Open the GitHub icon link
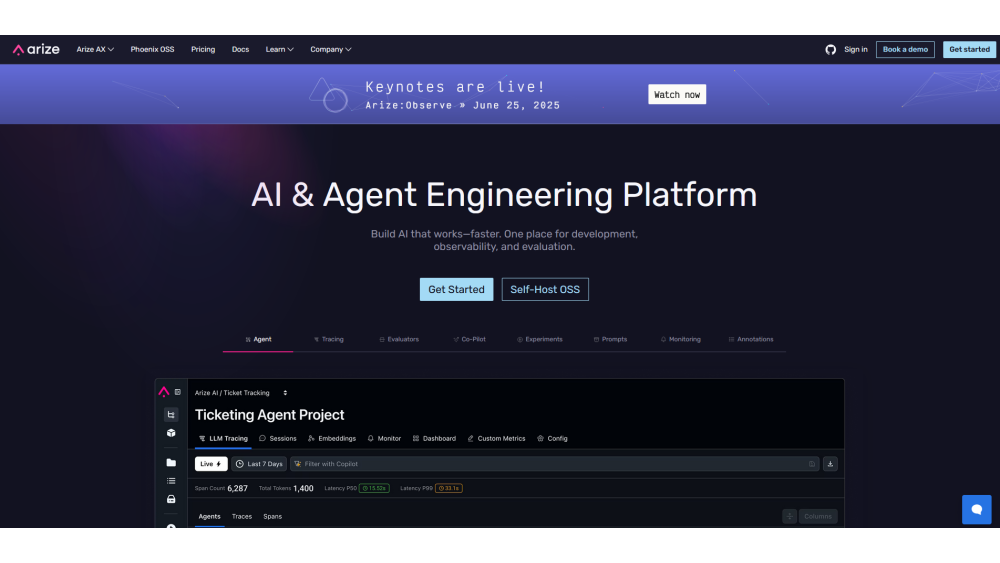The image size is (1000, 563). 830,49
